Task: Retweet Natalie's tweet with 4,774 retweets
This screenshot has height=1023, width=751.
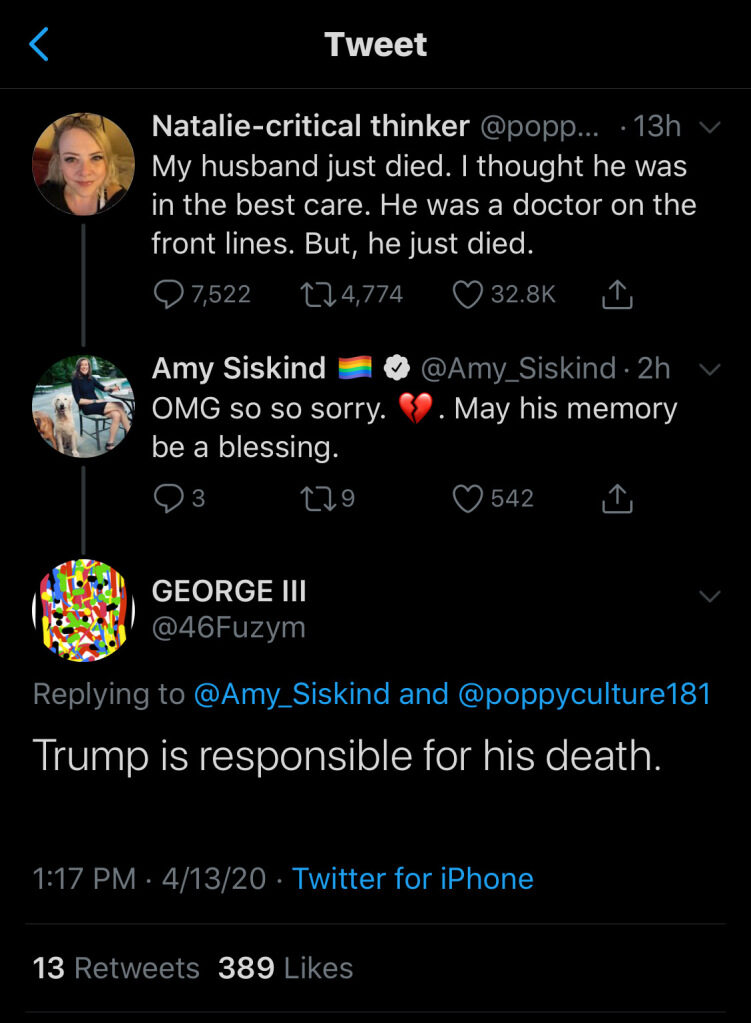Action: tap(314, 294)
